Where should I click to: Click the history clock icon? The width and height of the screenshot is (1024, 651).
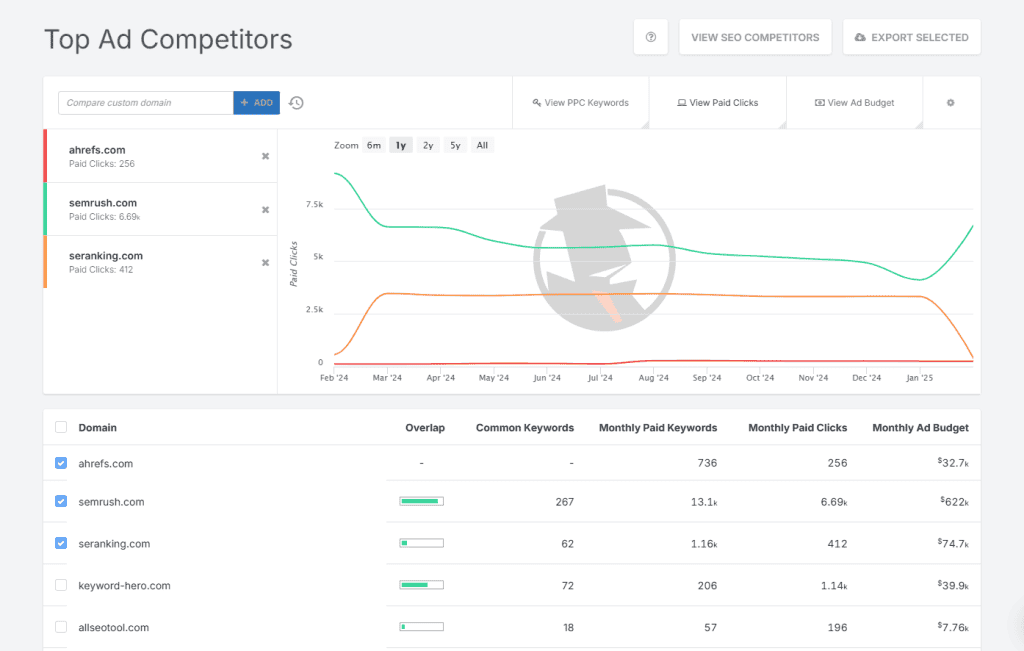(296, 103)
